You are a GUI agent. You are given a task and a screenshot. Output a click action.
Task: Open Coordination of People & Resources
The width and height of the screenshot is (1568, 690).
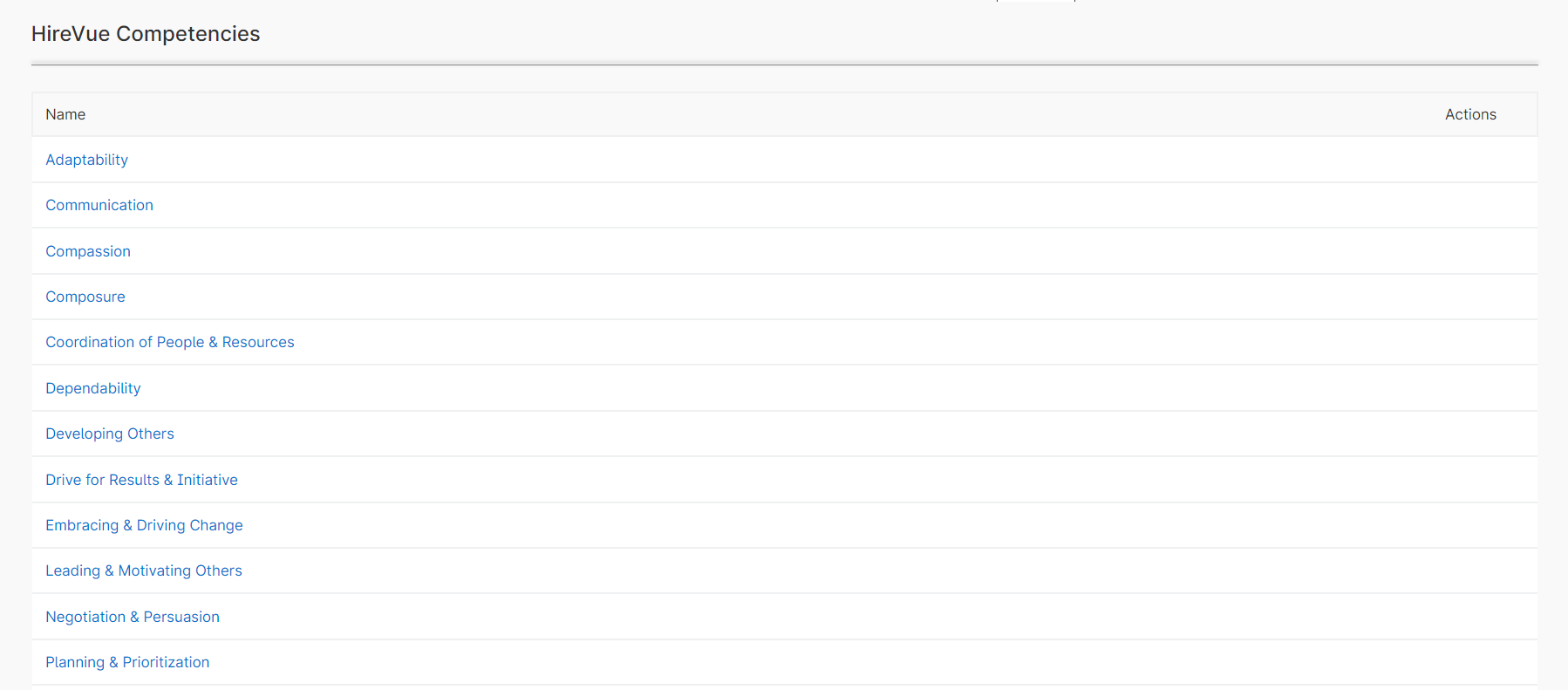click(170, 342)
